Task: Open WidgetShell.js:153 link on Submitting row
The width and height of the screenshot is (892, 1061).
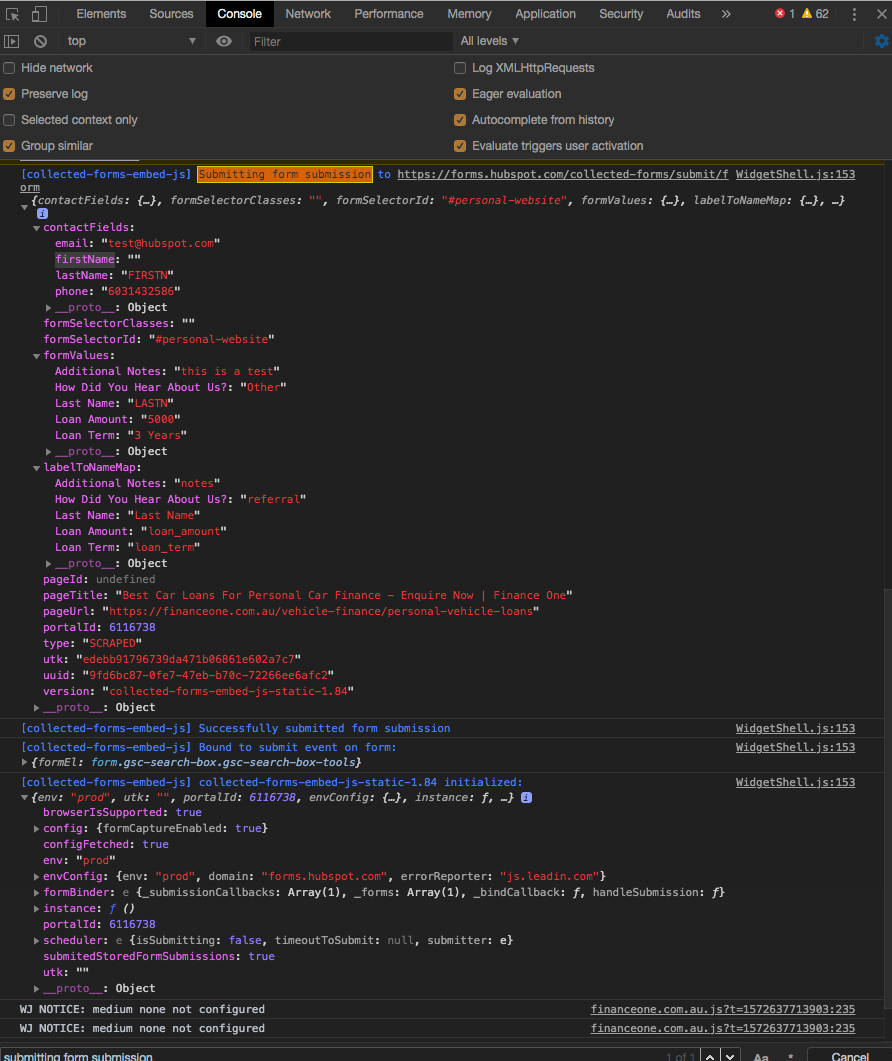Action: (795, 175)
